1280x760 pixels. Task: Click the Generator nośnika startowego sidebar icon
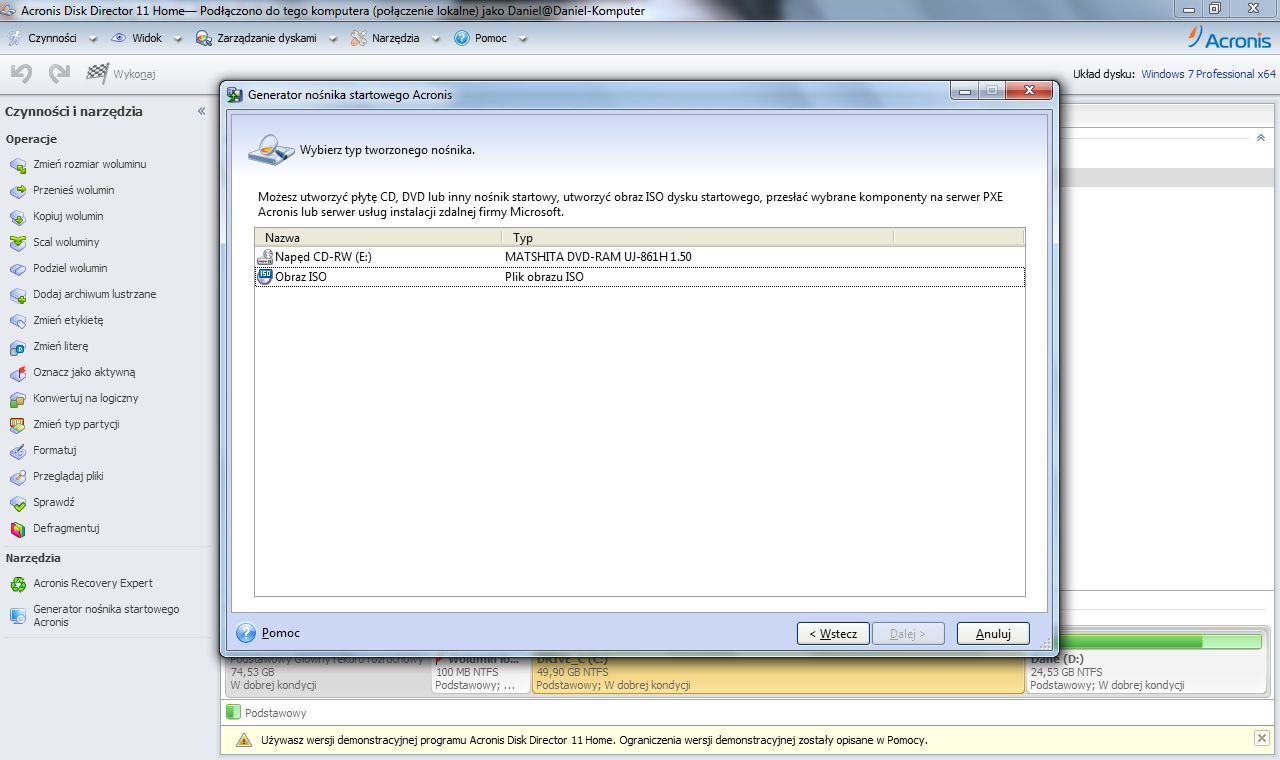(17, 616)
